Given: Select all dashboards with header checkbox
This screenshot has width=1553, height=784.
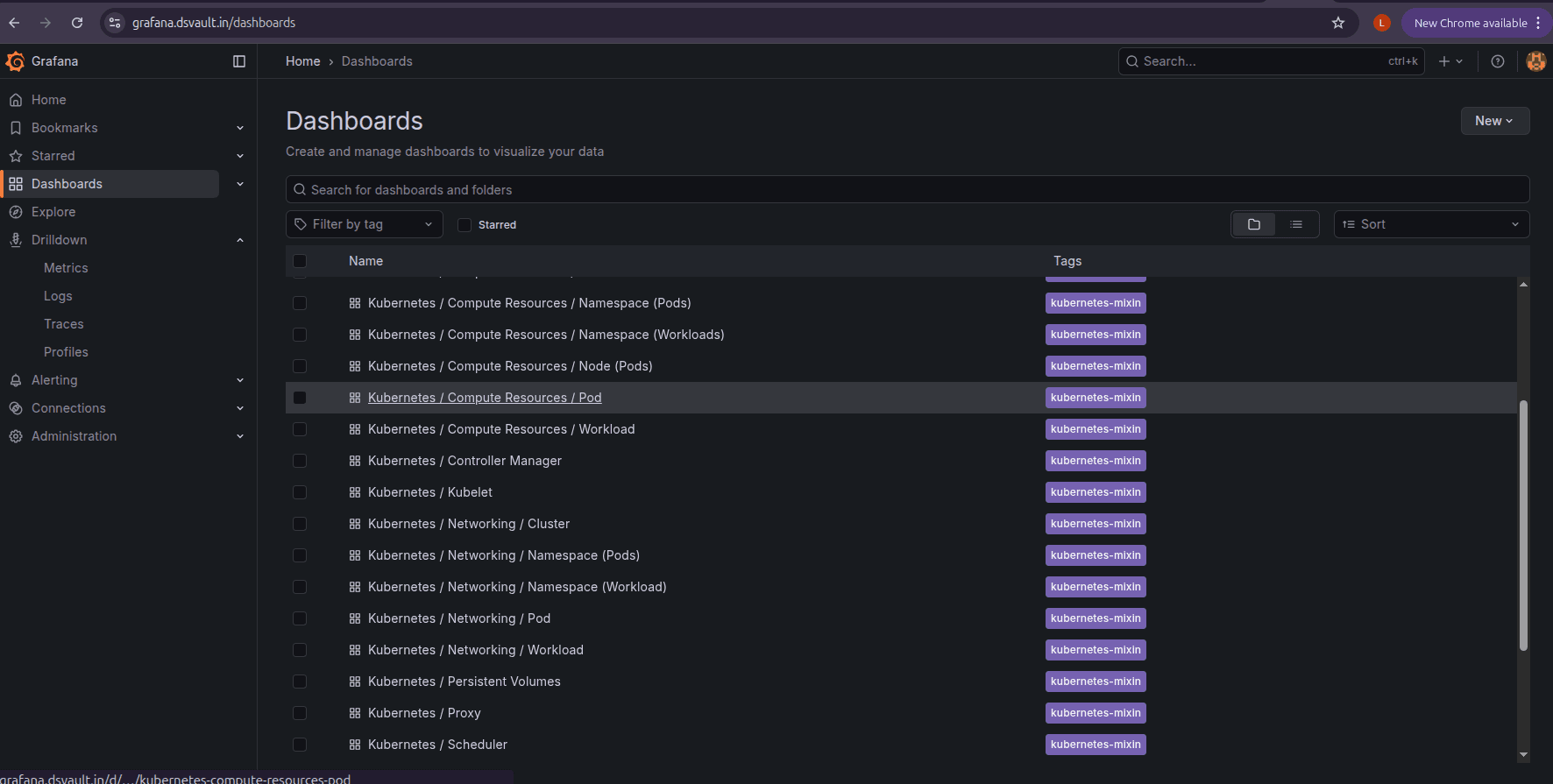Looking at the screenshot, I should click(x=300, y=261).
